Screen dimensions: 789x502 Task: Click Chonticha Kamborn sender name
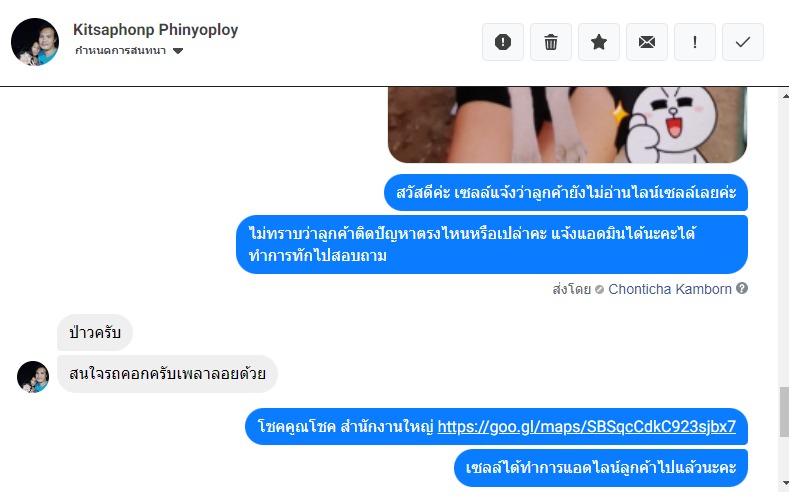tap(670, 289)
